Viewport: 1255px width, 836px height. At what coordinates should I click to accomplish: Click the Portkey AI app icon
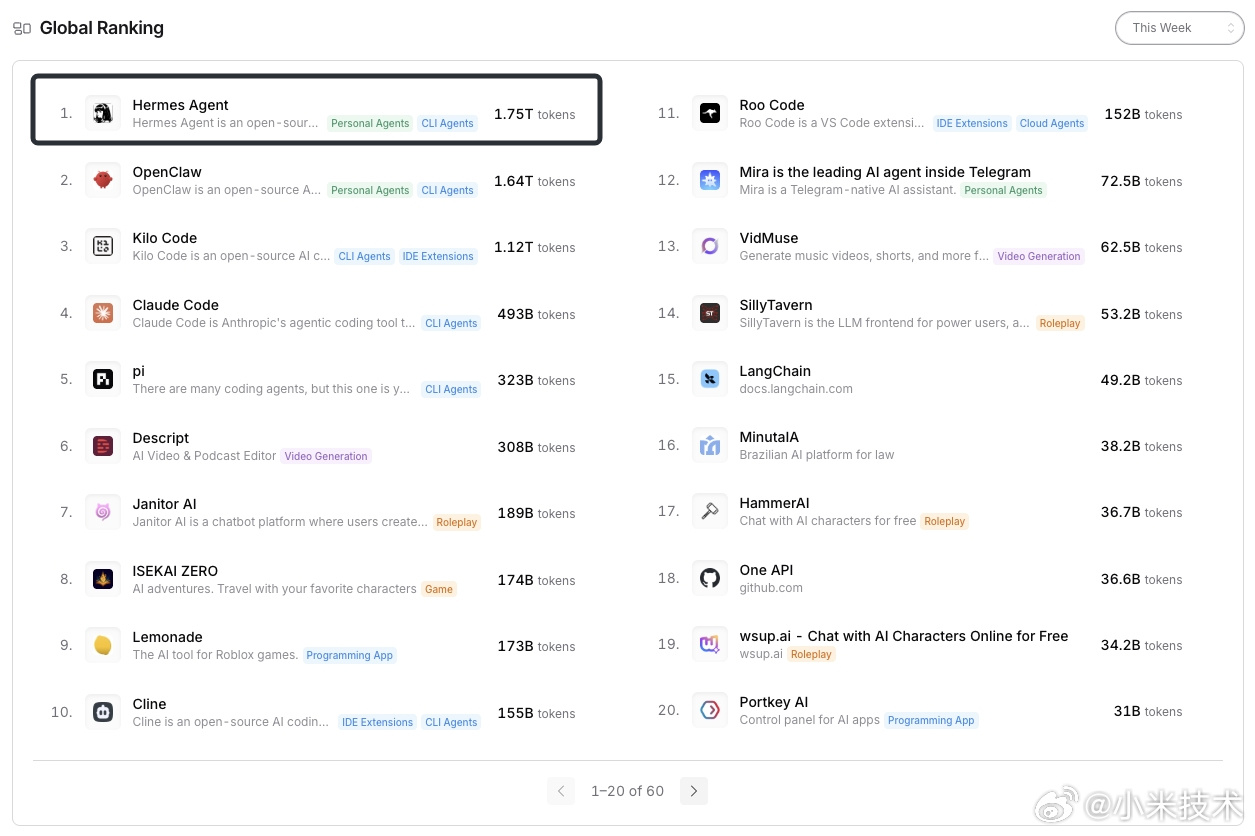point(710,710)
